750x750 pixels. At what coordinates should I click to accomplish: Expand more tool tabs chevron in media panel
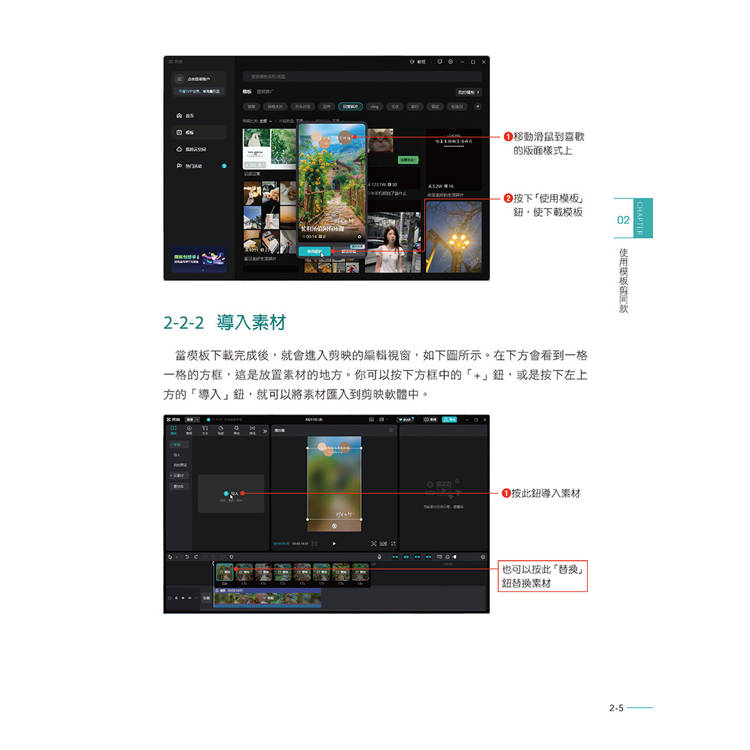pos(264,430)
